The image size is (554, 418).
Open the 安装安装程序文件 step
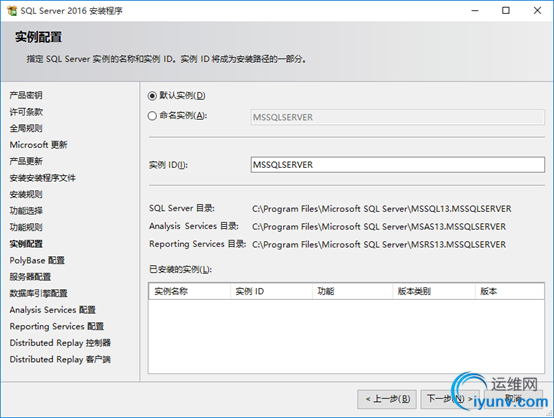42,178
